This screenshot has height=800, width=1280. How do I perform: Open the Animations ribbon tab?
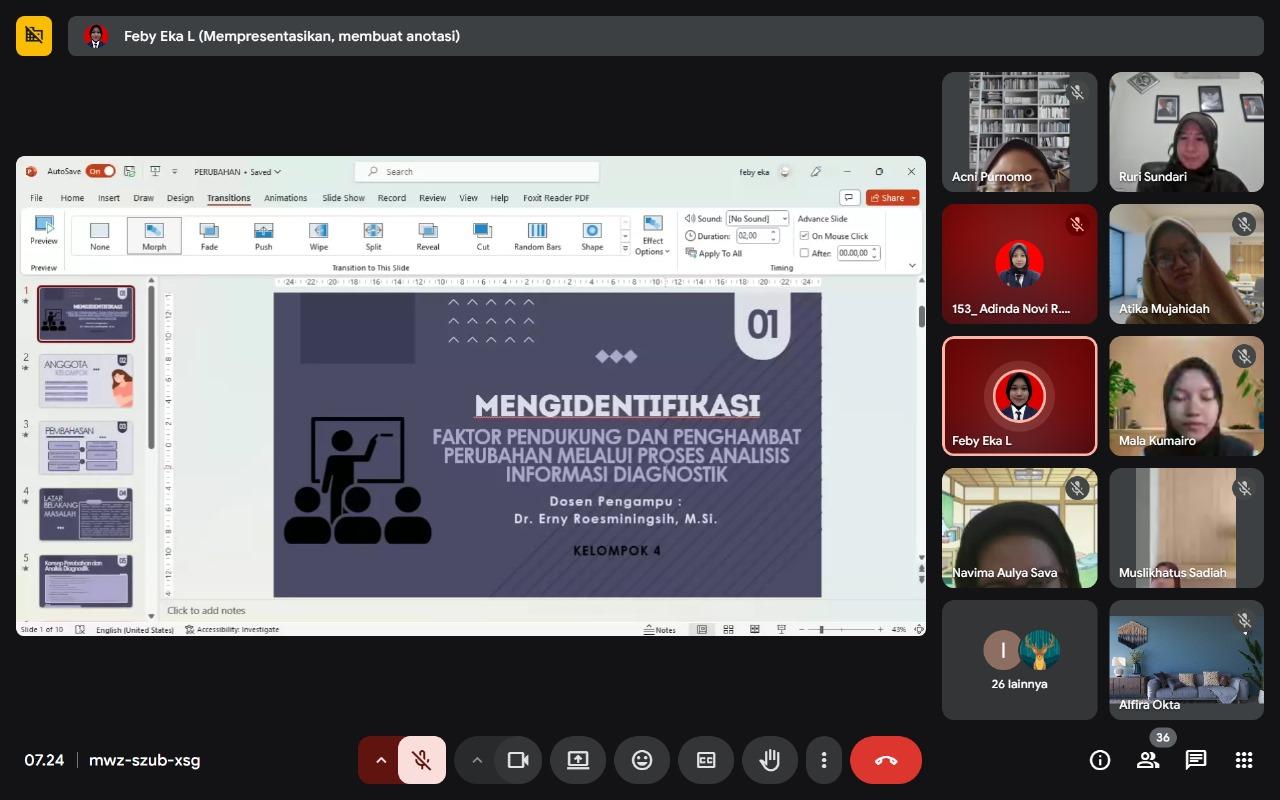pos(285,198)
